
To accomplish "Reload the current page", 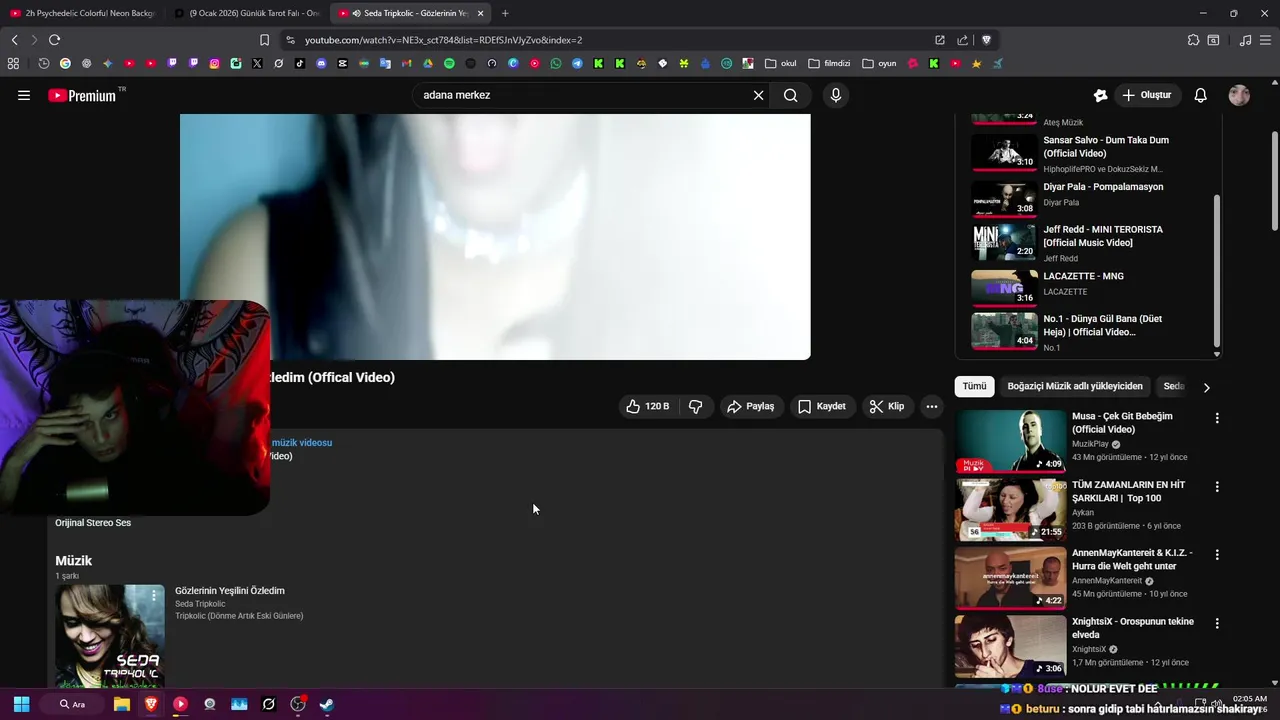I will (54, 40).
